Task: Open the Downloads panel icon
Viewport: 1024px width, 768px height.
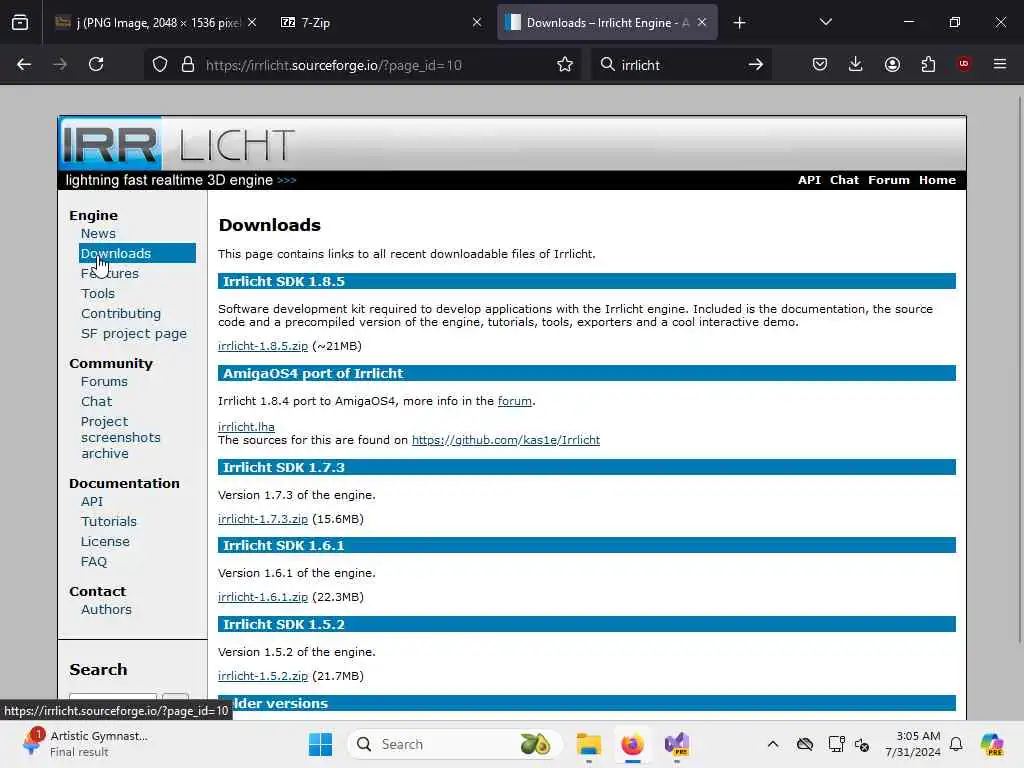Action: 856,65
